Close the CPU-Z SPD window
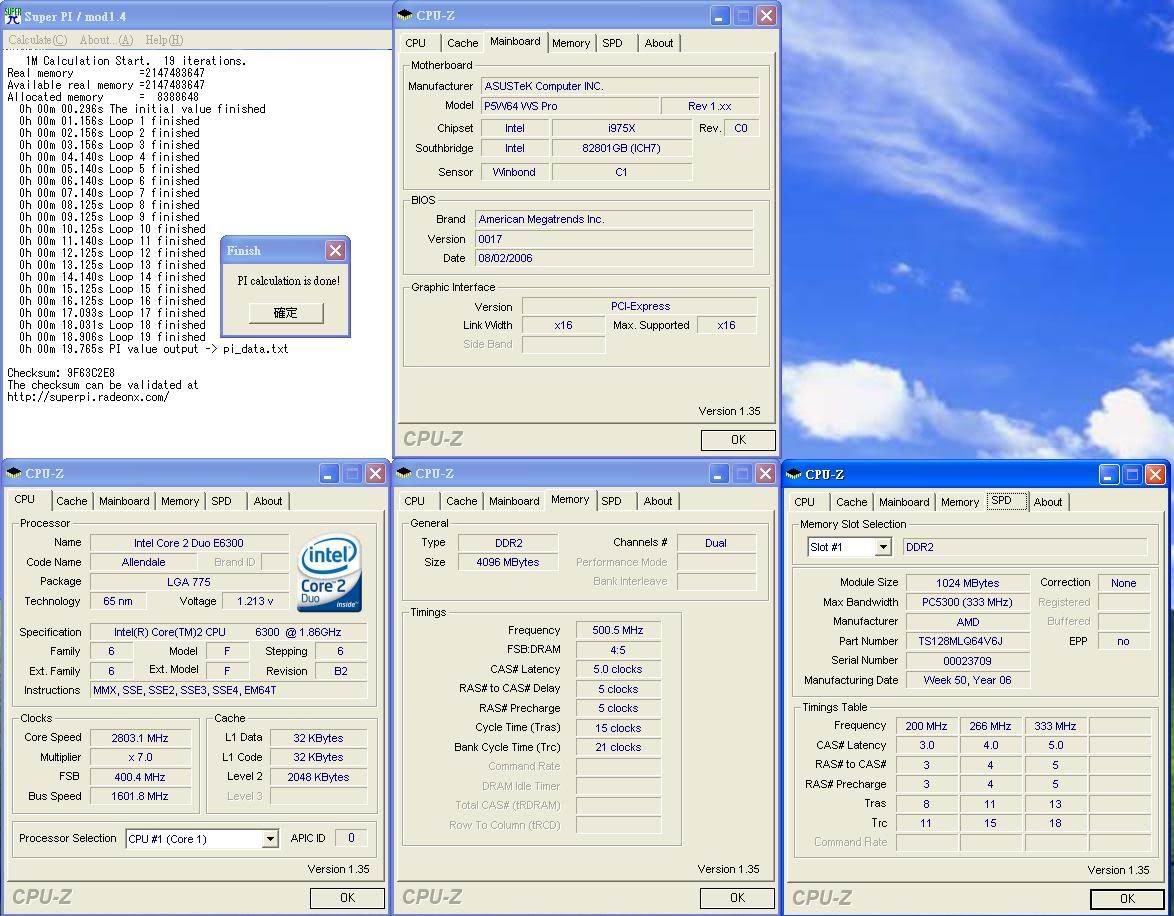 [1155, 474]
